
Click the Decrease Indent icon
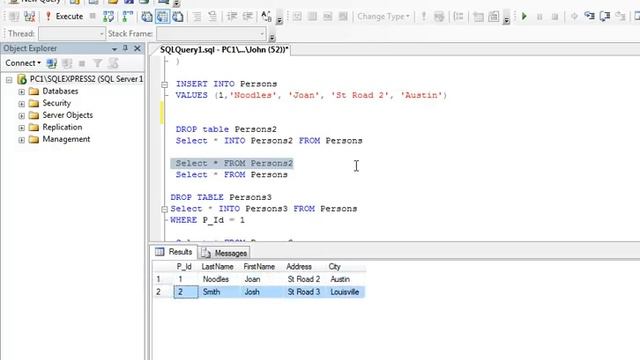(232, 16)
